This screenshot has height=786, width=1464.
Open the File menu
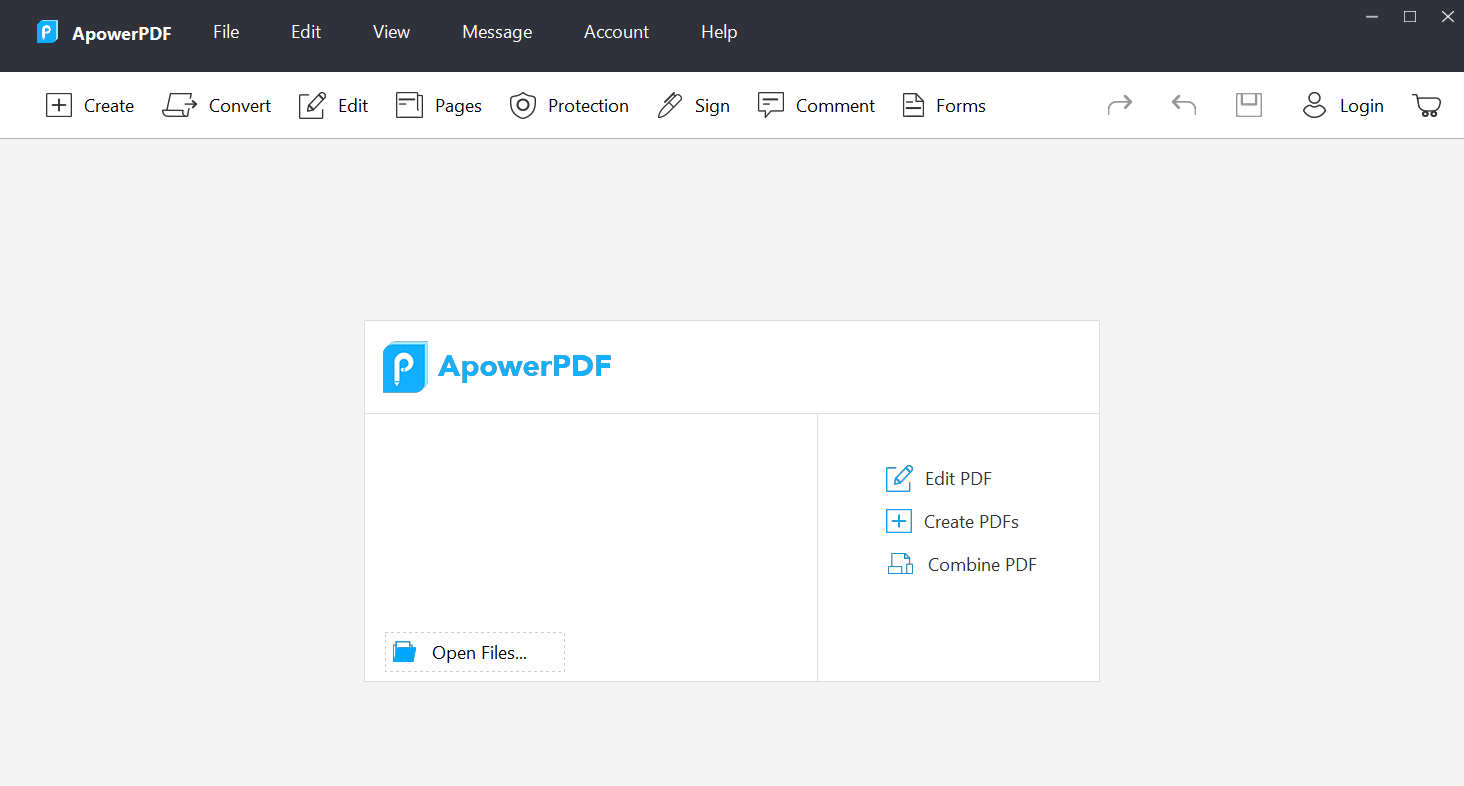226,32
